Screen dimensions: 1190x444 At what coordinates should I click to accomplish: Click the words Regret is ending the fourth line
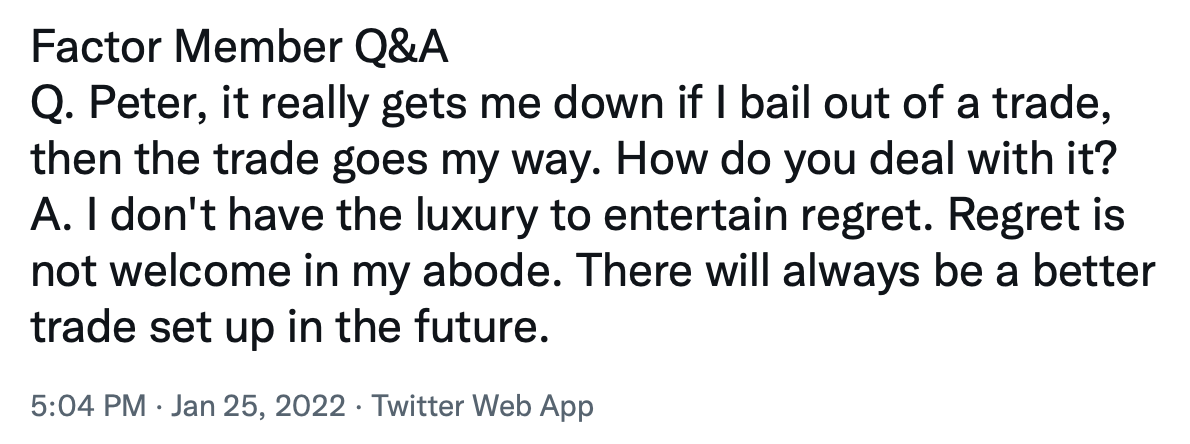1036,216
